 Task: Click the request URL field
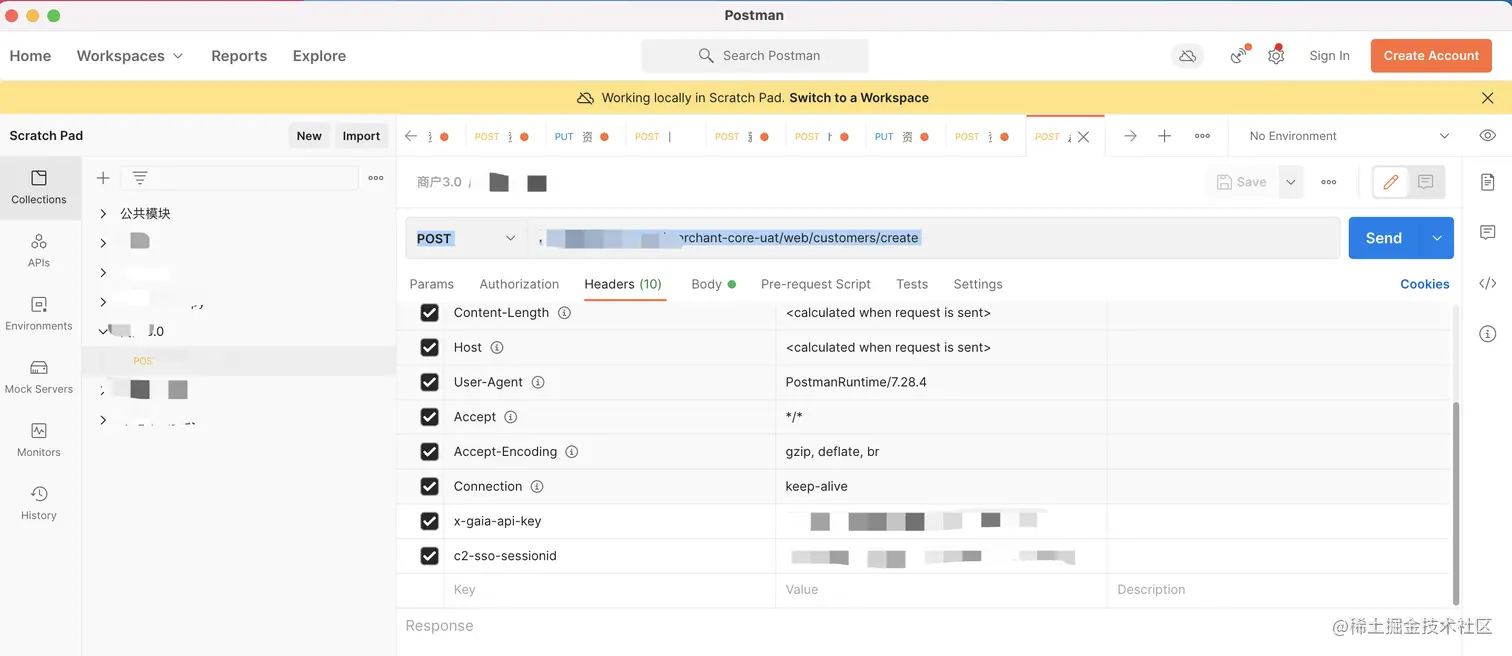click(x=934, y=238)
